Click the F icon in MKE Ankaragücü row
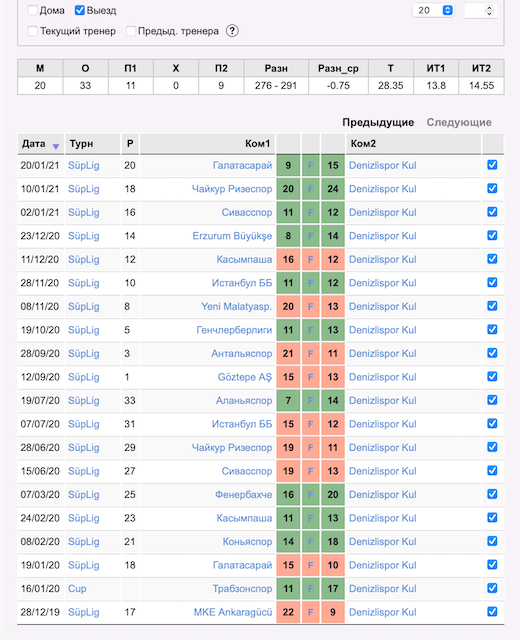 point(311,612)
